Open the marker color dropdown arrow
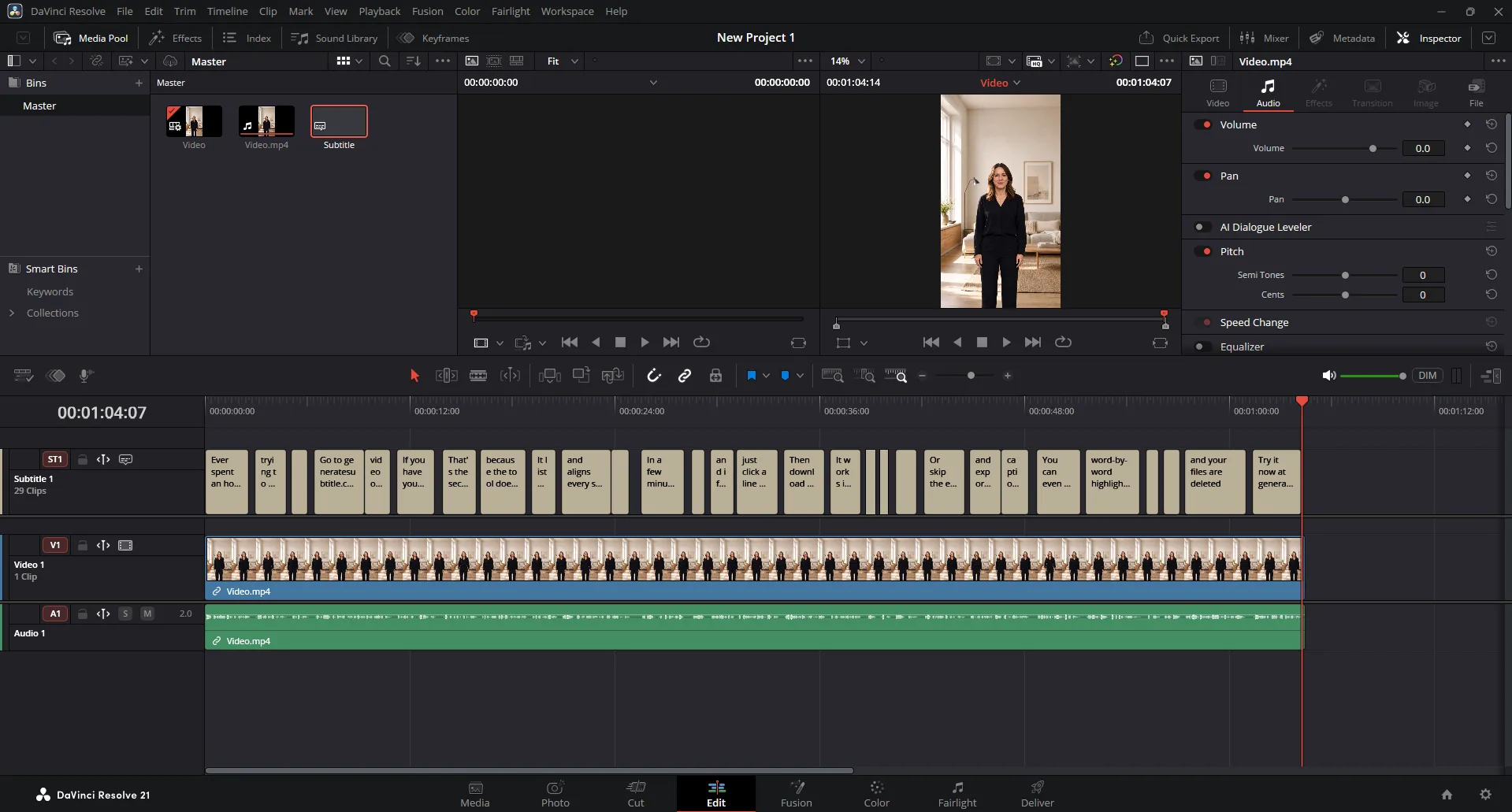The image size is (1512, 812). [800, 376]
